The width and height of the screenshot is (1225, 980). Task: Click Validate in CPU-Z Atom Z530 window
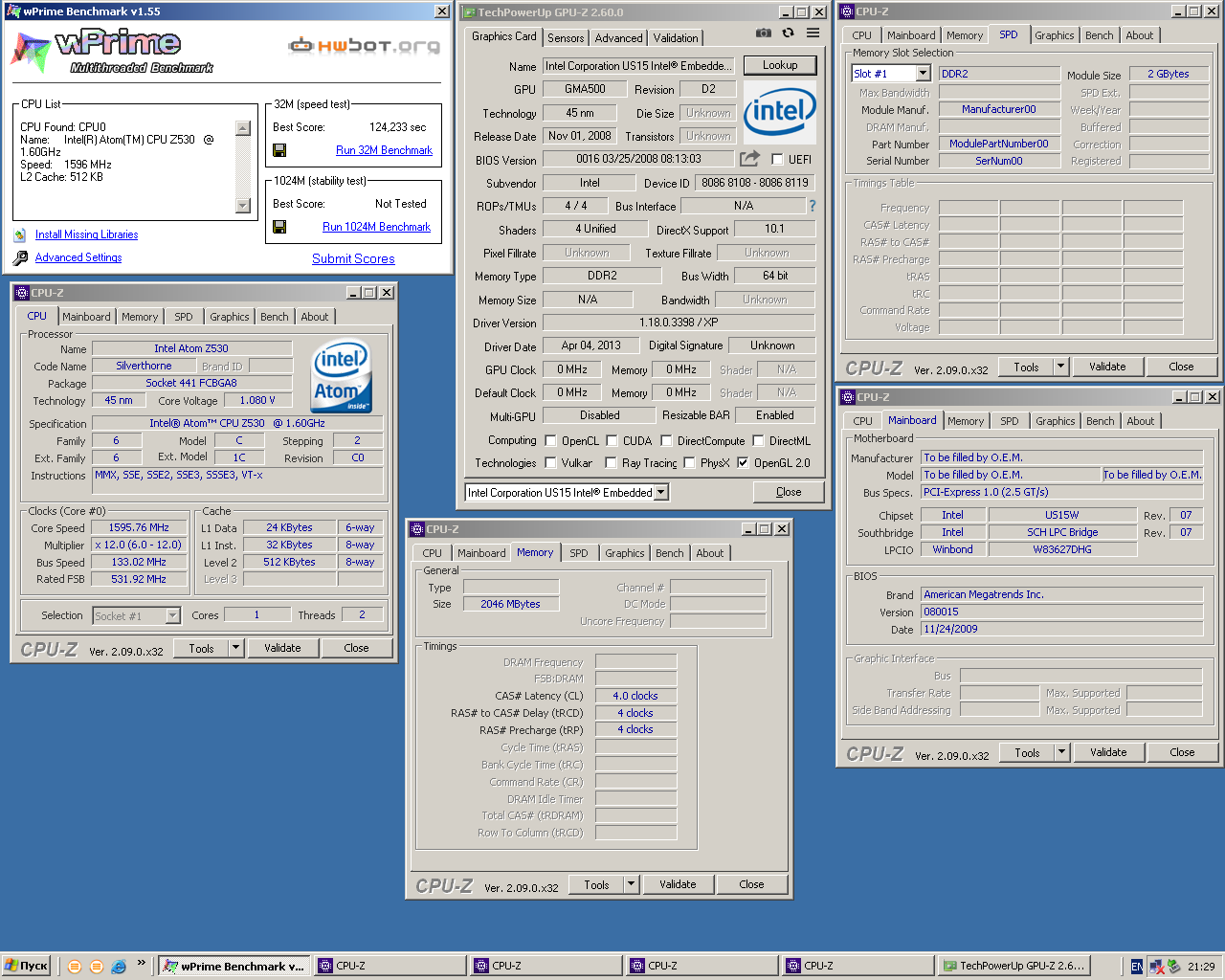pyautogui.click(x=282, y=648)
